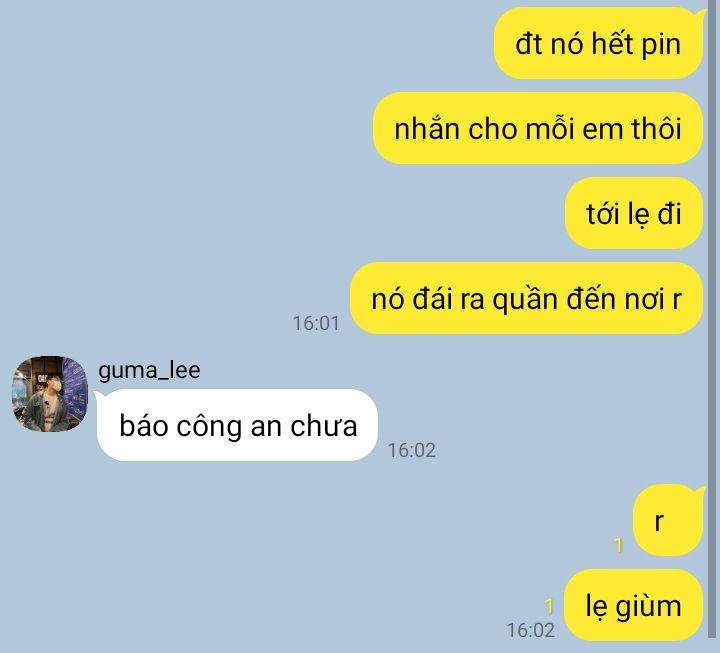
Task: Select the 'đt nó hết pin' message bubble
Action: (x=598, y=44)
